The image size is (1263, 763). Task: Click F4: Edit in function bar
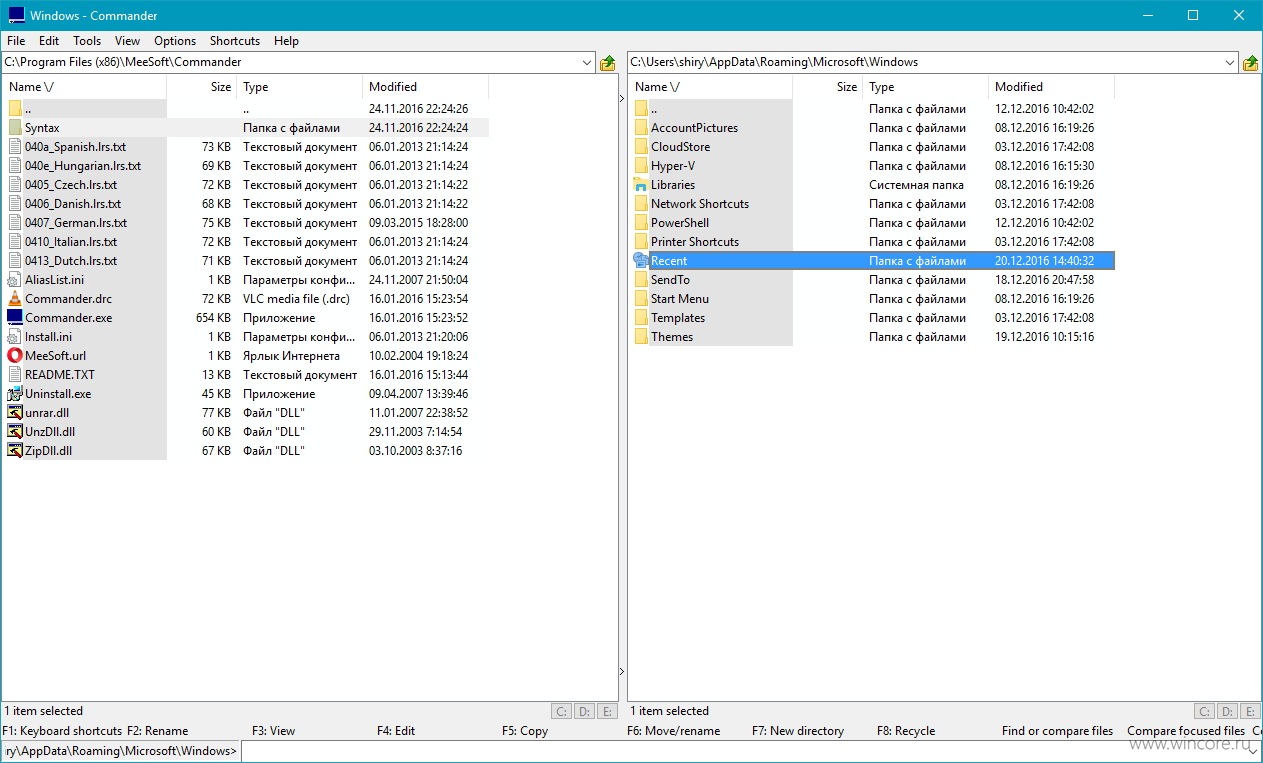[396, 731]
